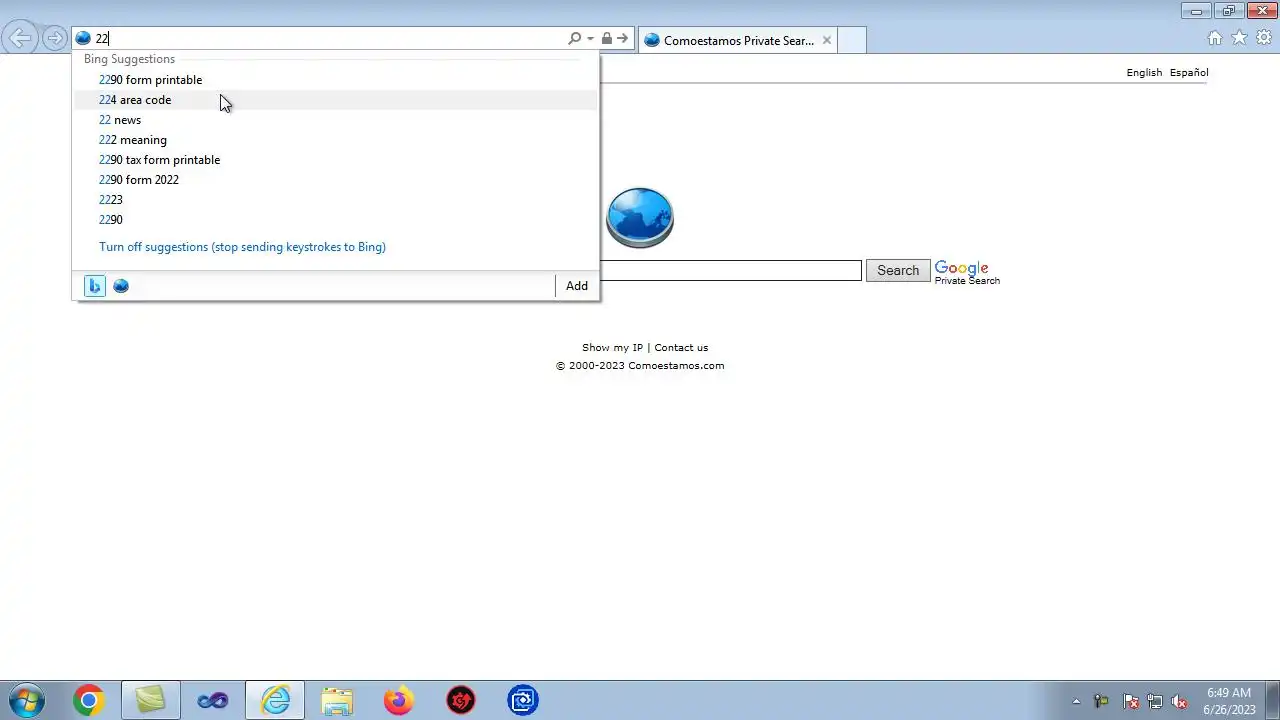The height and width of the screenshot is (720, 1280).
Task: Select suggestion '2290 form printable'
Action: (x=336, y=80)
